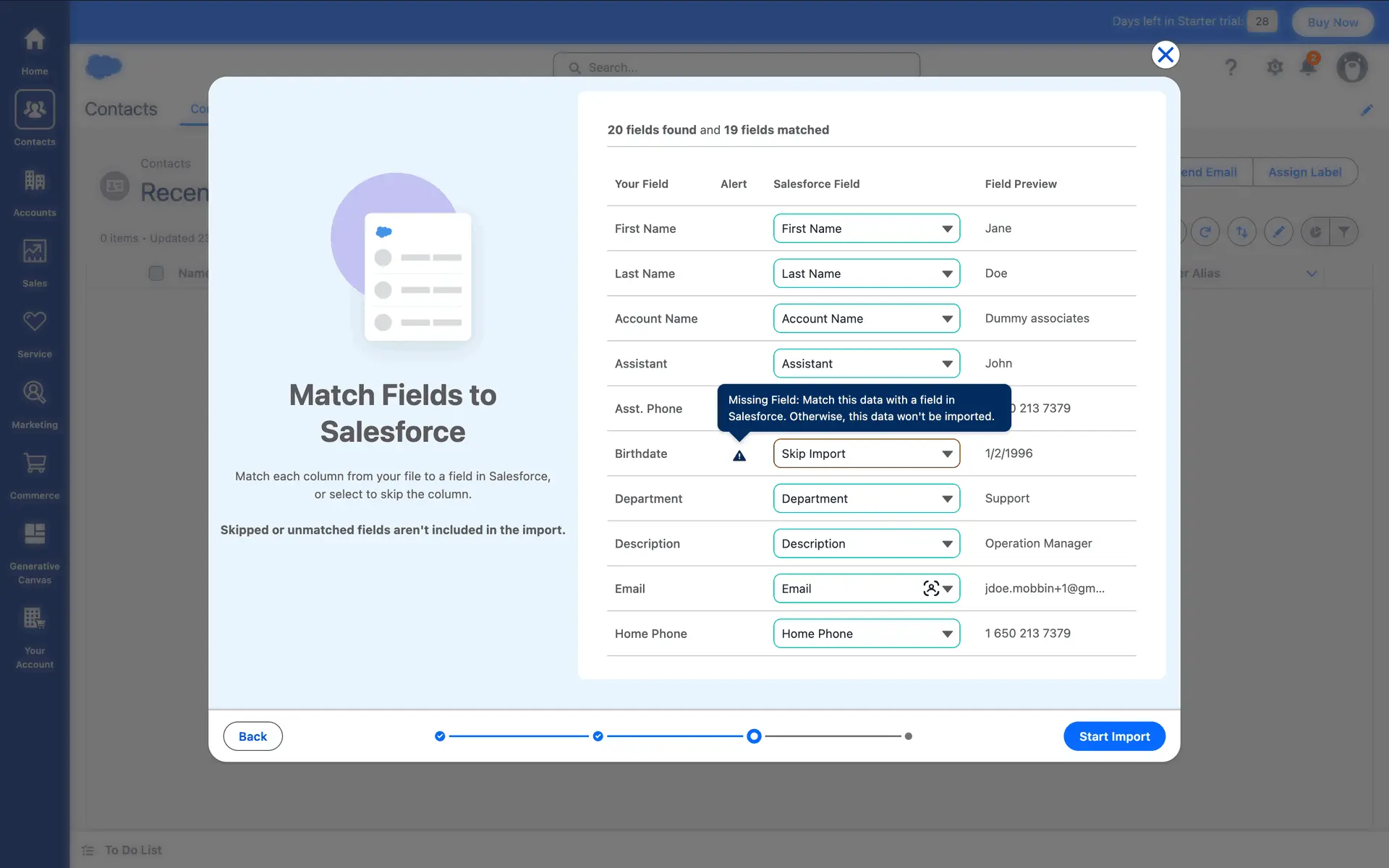Image resolution: width=1389 pixels, height=868 pixels.
Task: Click the first completed progress step
Action: pos(440,736)
